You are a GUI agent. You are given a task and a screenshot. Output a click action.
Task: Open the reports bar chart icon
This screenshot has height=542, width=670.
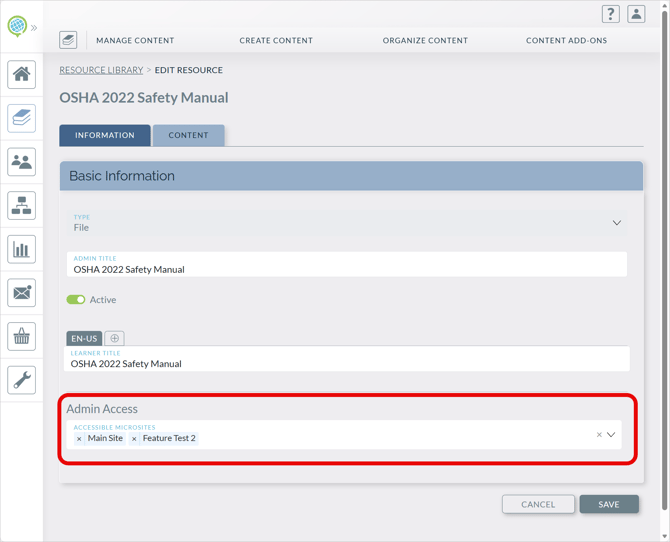click(22, 249)
